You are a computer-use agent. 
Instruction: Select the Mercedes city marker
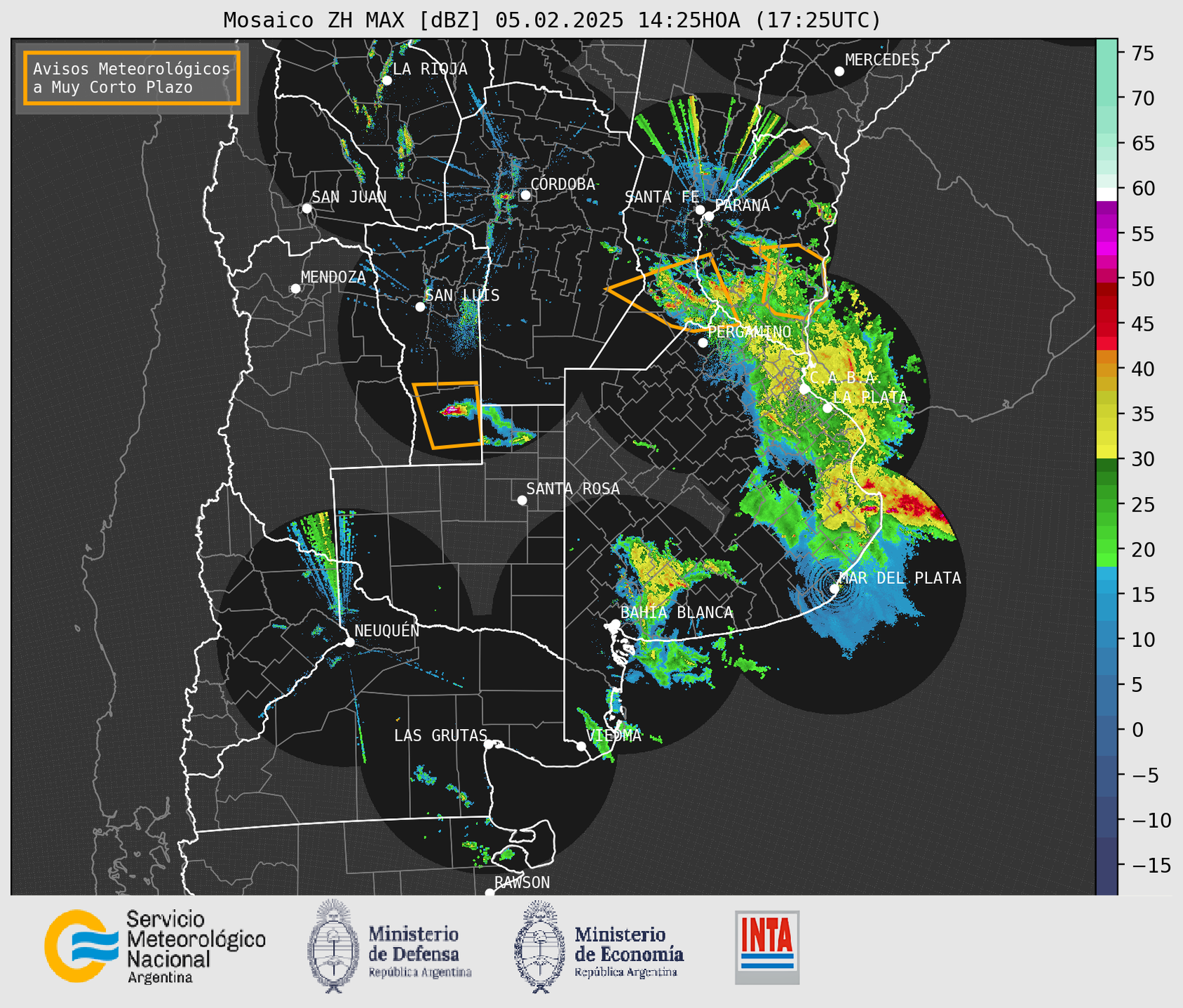coord(839,71)
